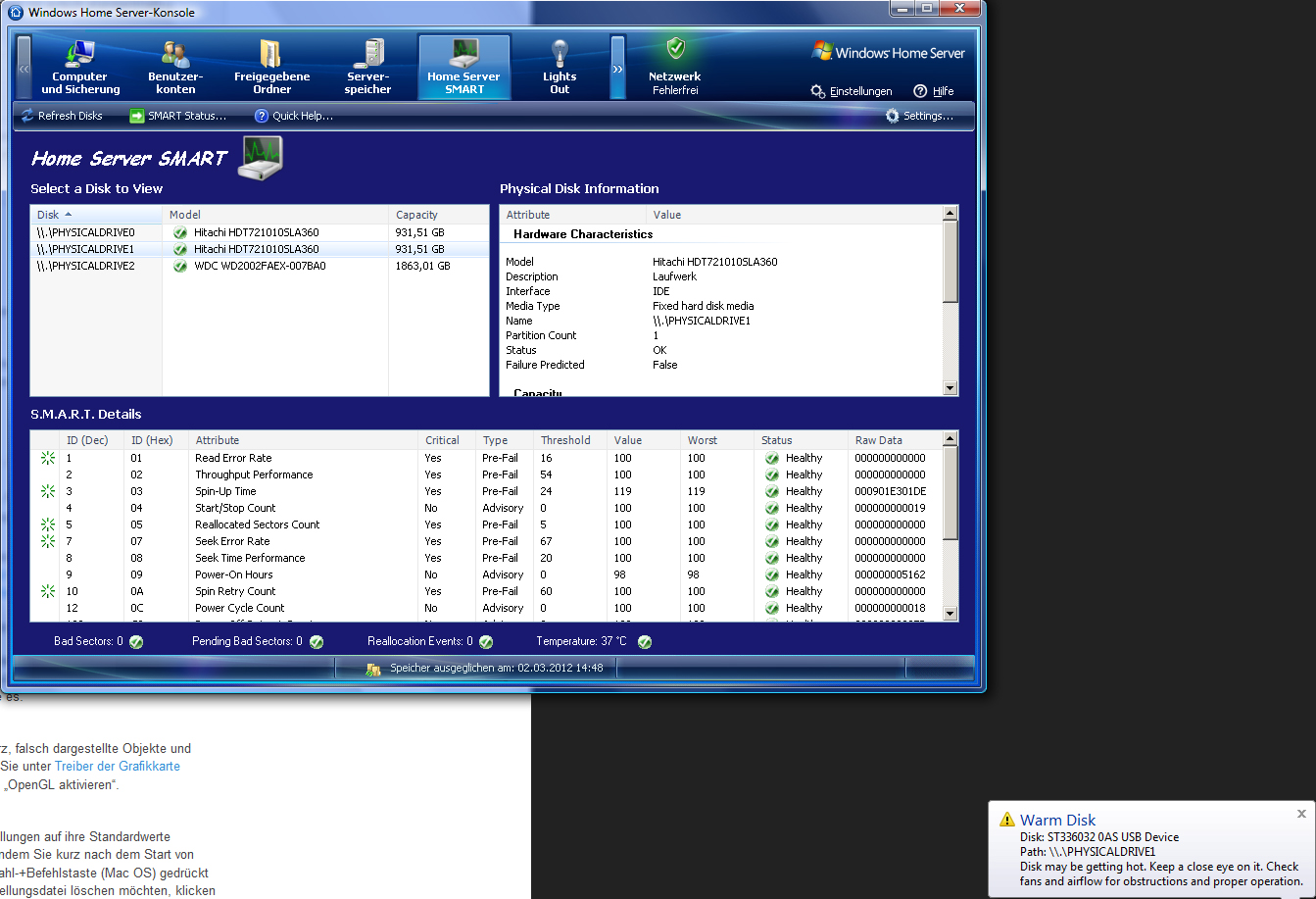
Task: Click the Warm Disk warning triangle icon
Action: [x=1006, y=820]
